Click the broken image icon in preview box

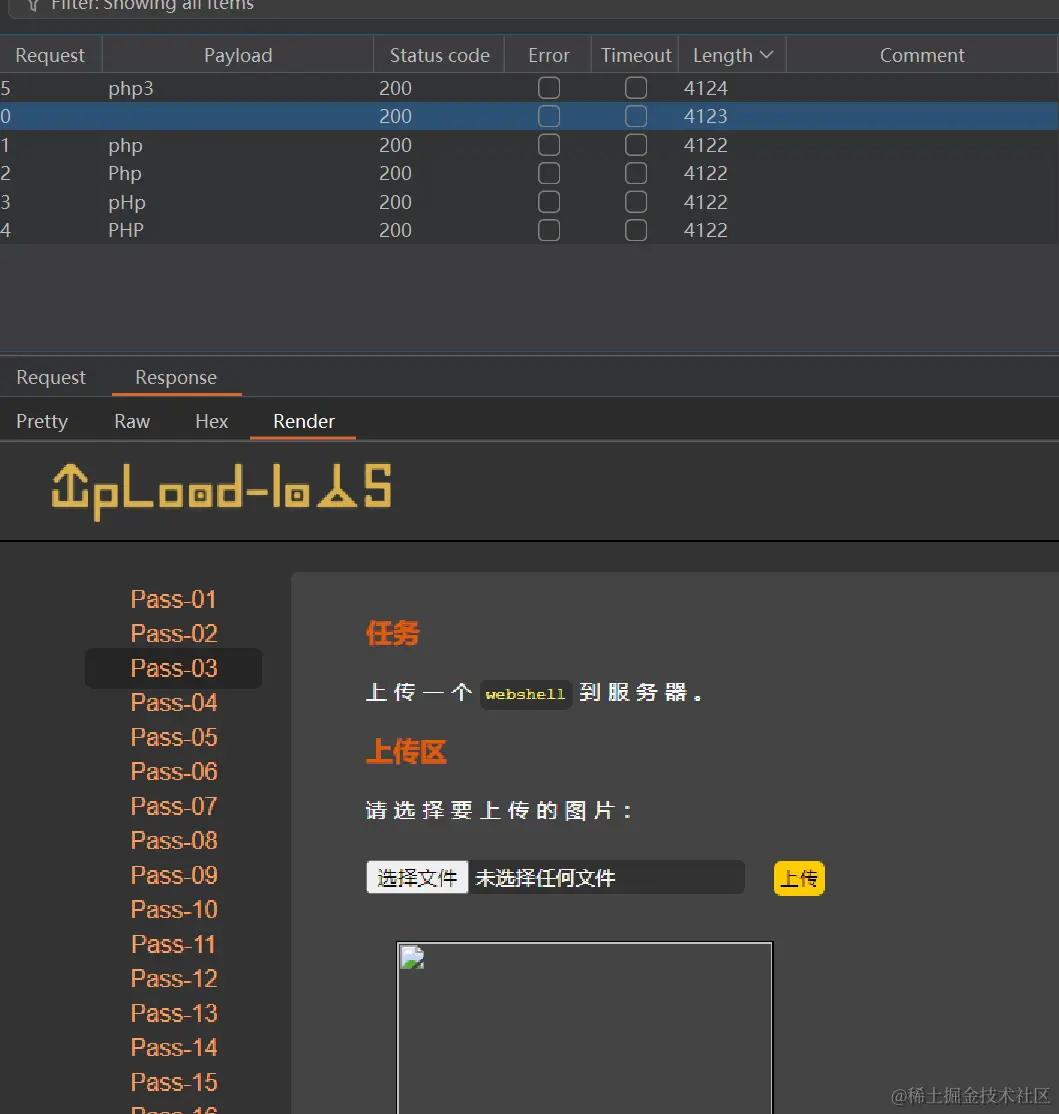tap(412, 958)
